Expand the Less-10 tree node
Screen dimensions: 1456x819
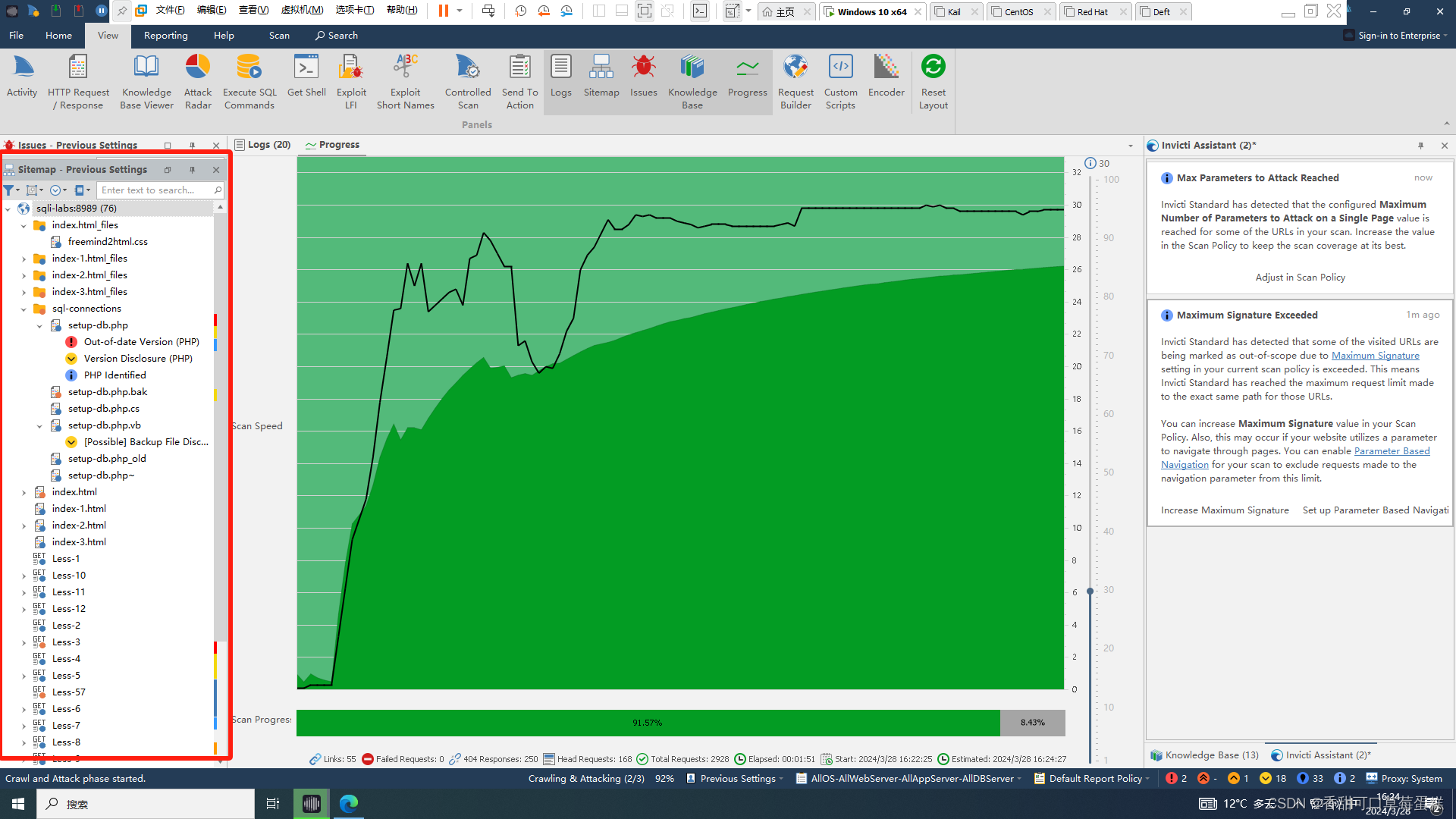tap(24, 576)
